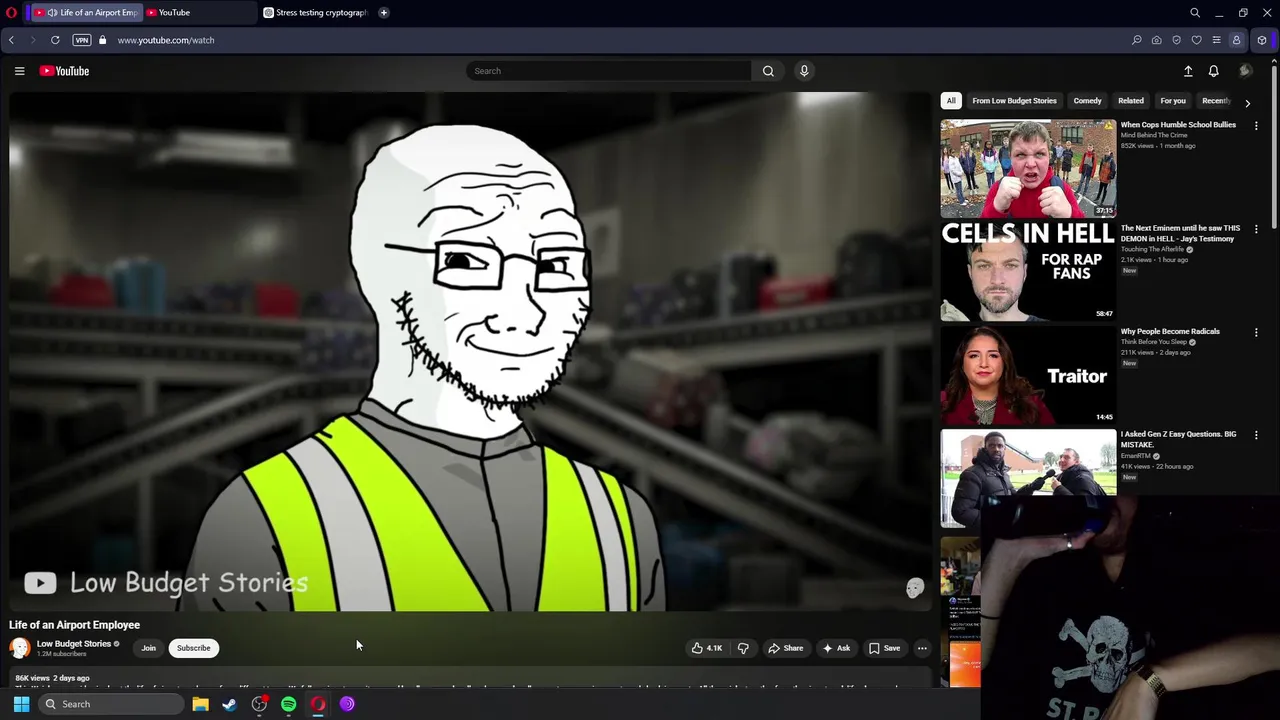The width and height of the screenshot is (1280, 720).
Task: Show more filter chips with arrow
Action: point(1247,102)
